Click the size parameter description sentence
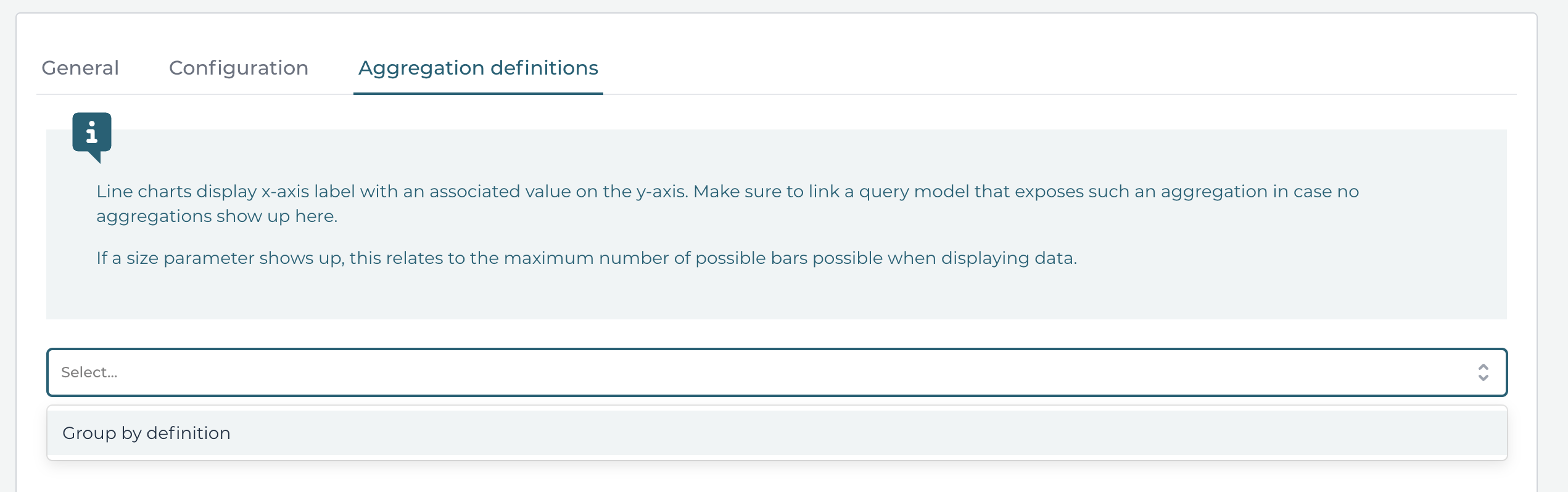Image resolution: width=1568 pixels, height=492 pixels. (x=586, y=258)
